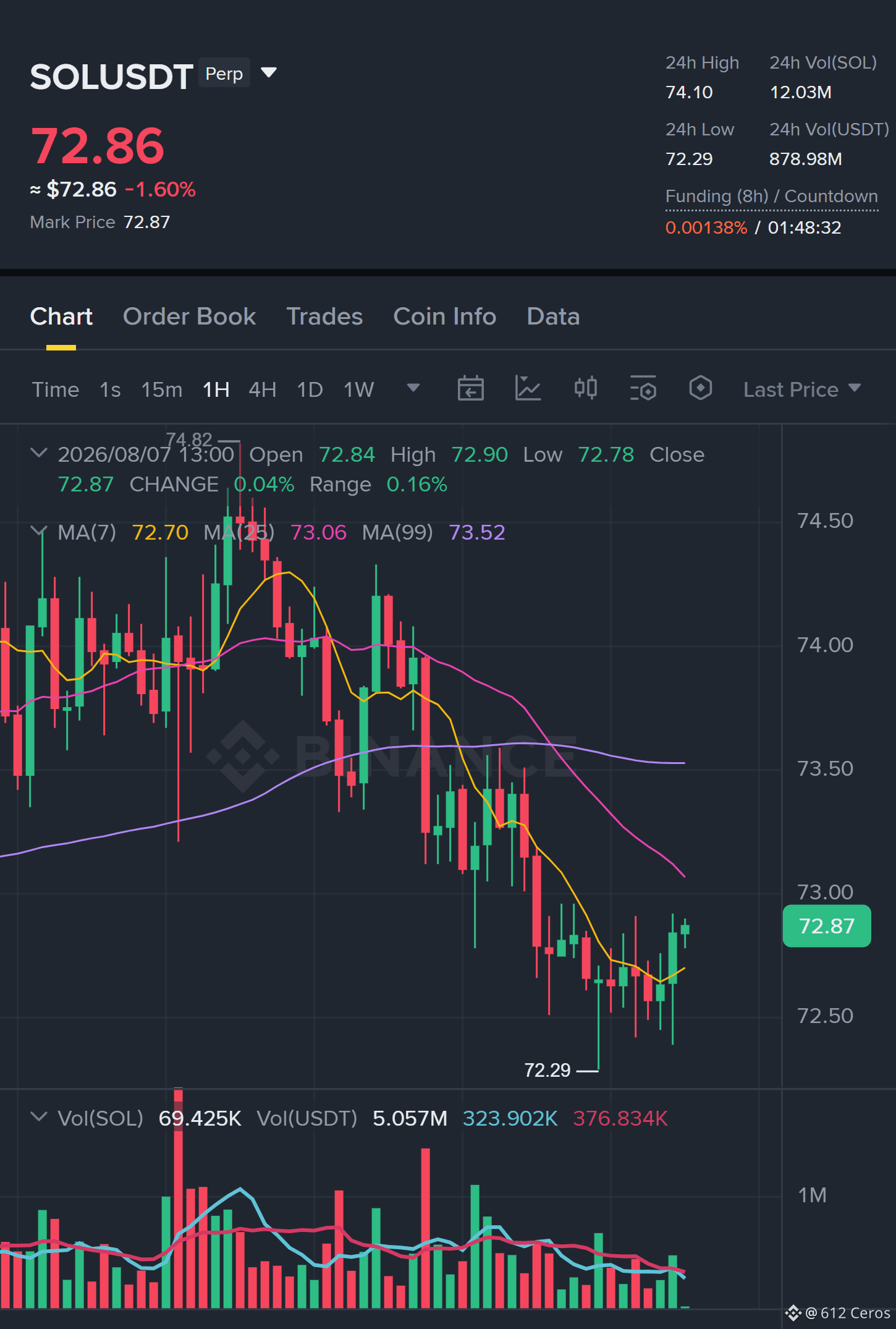Expand the SOLUSDT pair selector arrow
Image resolution: width=896 pixels, height=1329 pixels.
[269, 73]
